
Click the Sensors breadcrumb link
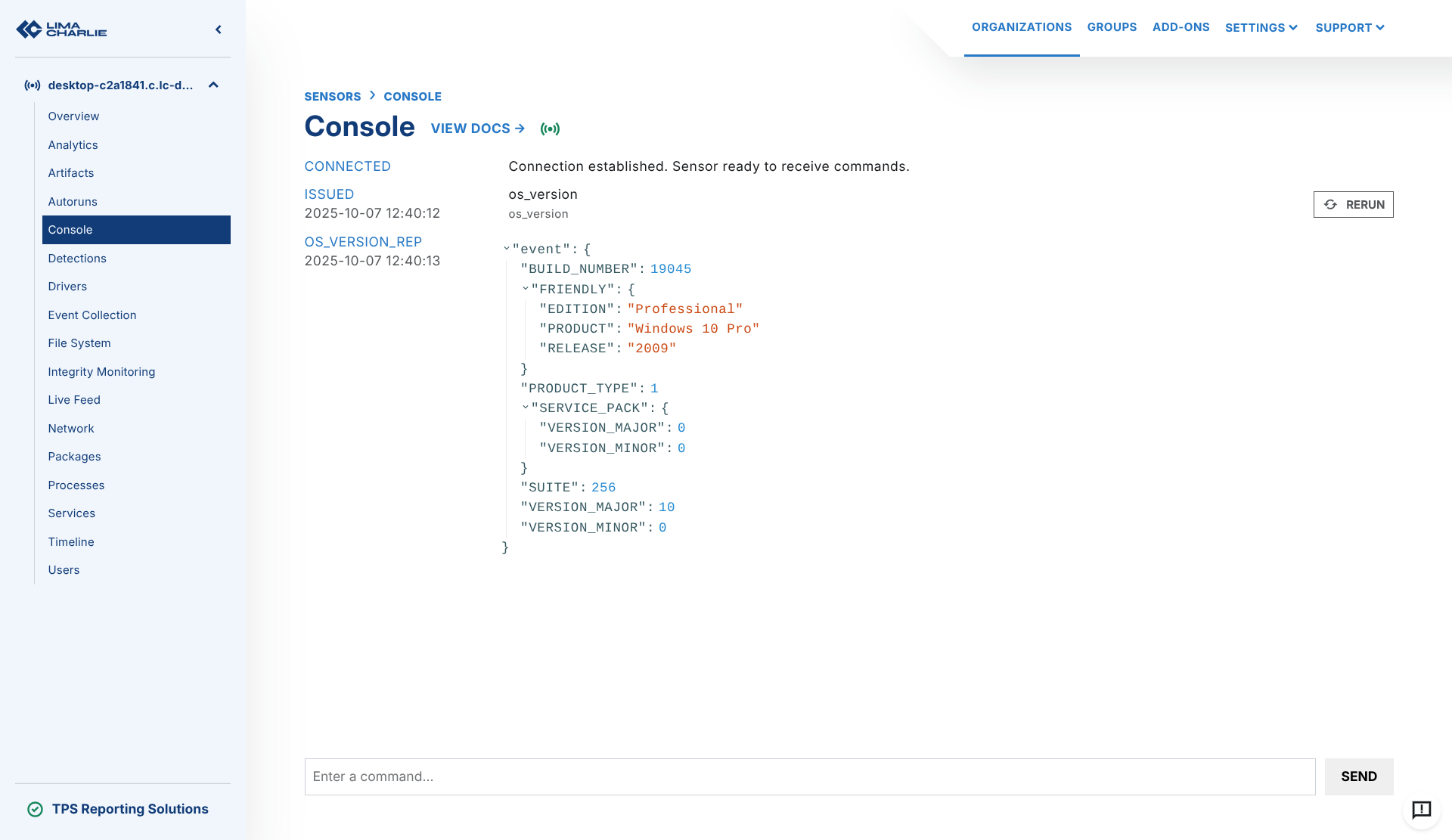332,97
